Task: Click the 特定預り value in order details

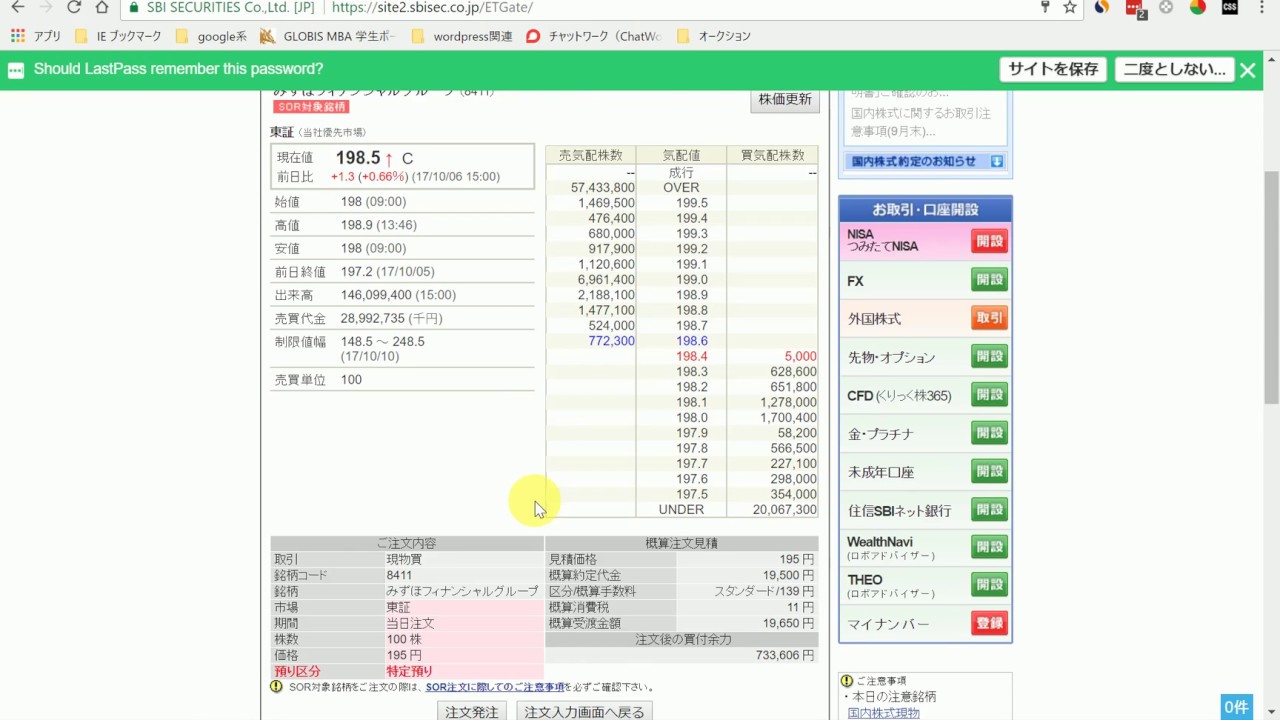Action: (x=410, y=671)
